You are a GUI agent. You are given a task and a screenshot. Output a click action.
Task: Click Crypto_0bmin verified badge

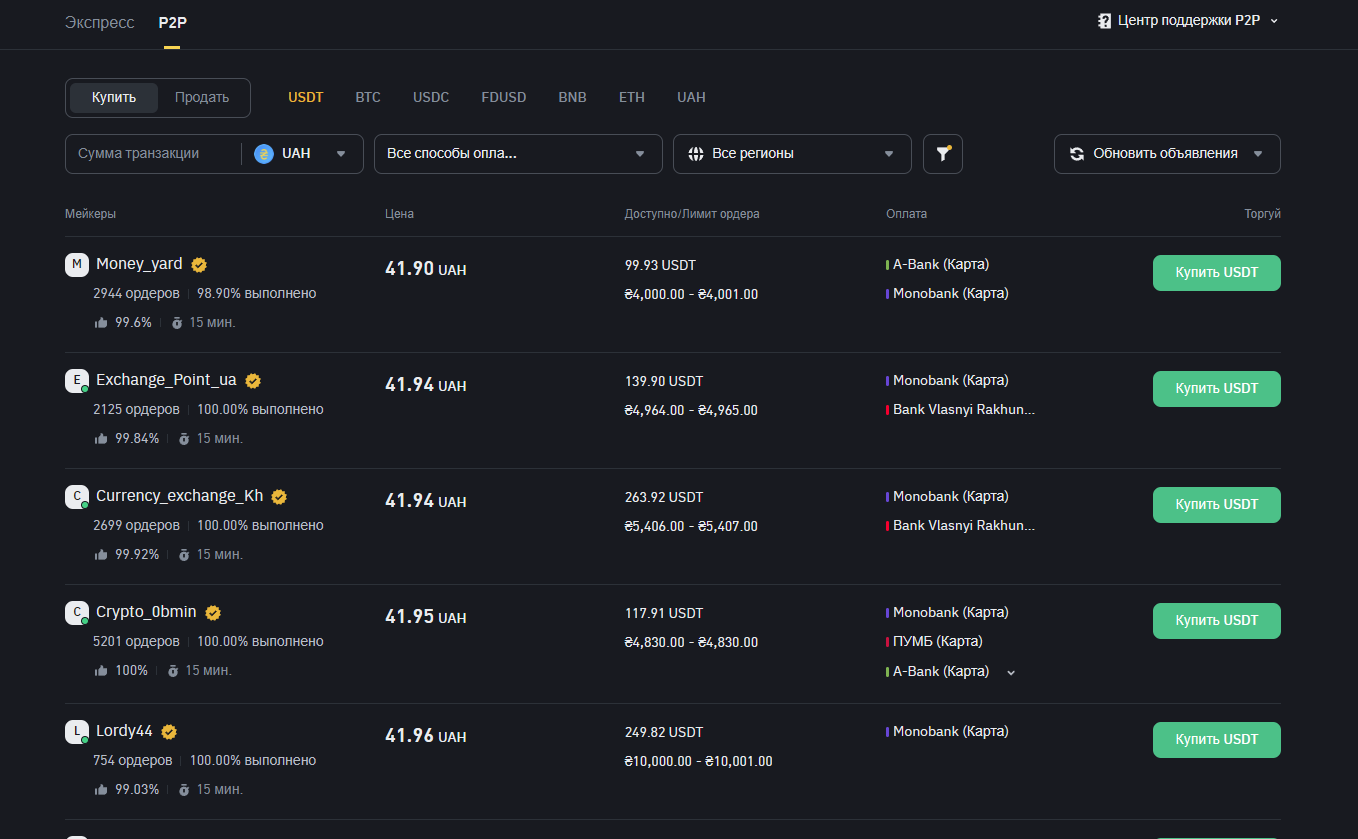coord(213,613)
